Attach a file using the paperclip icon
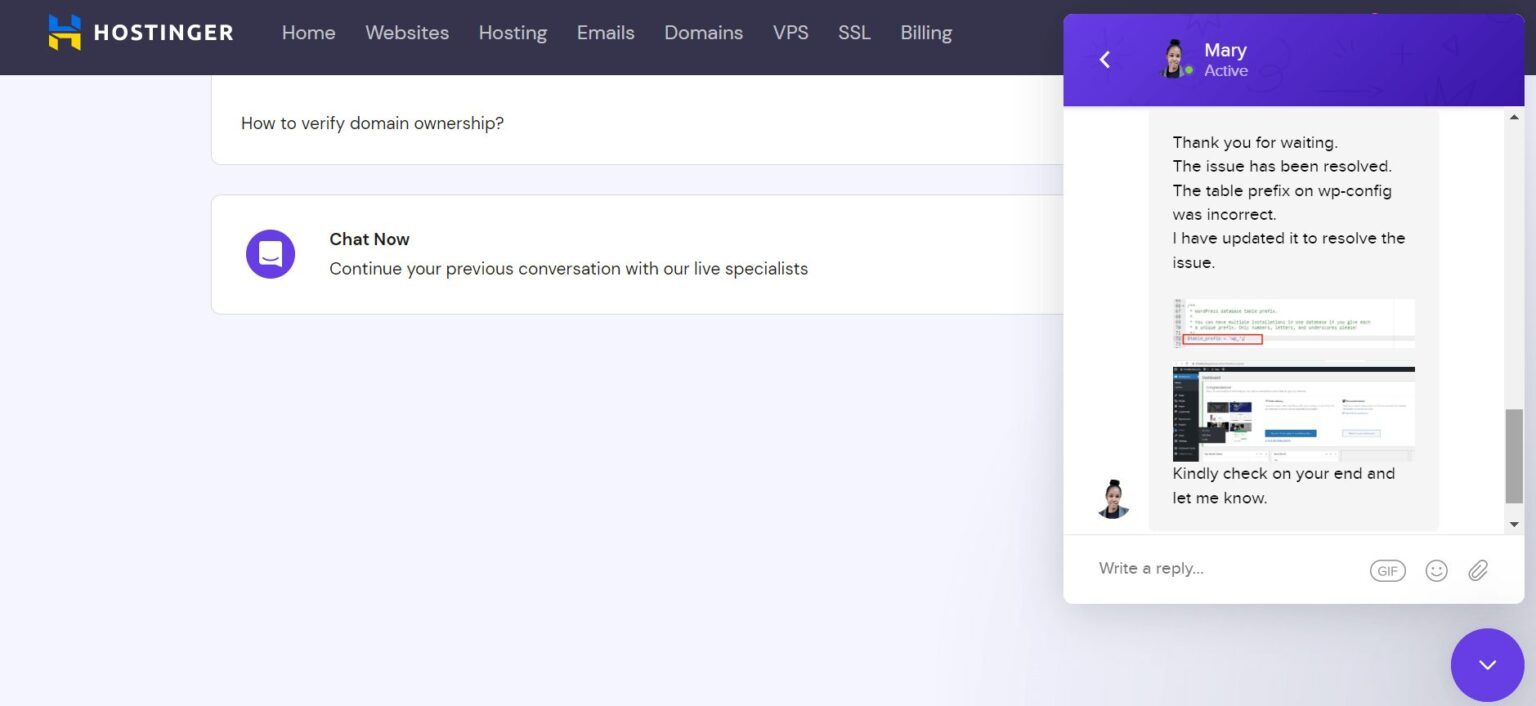Image resolution: width=1536 pixels, height=706 pixels. click(x=1478, y=570)
